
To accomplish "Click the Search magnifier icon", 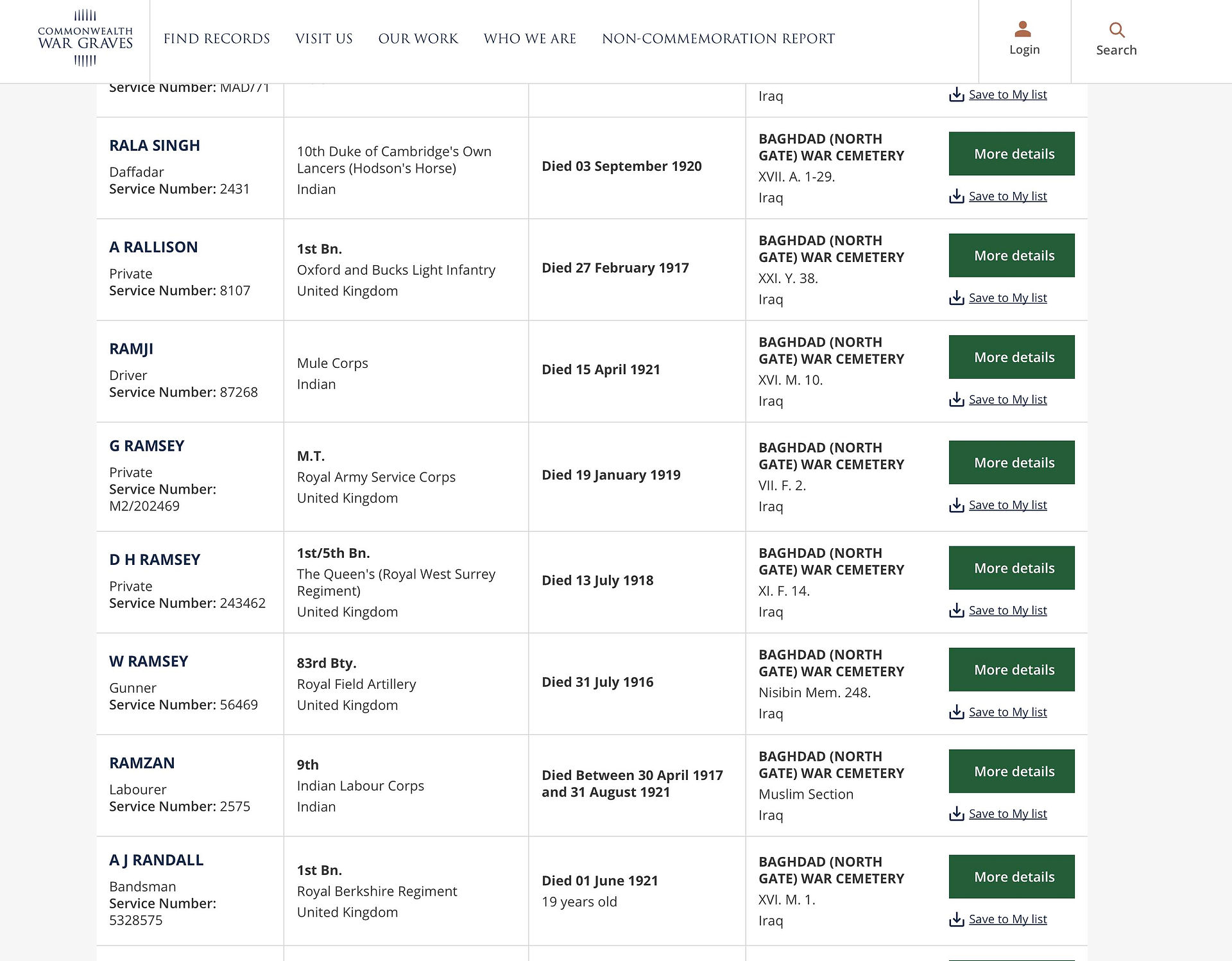I will (1116, 30).
